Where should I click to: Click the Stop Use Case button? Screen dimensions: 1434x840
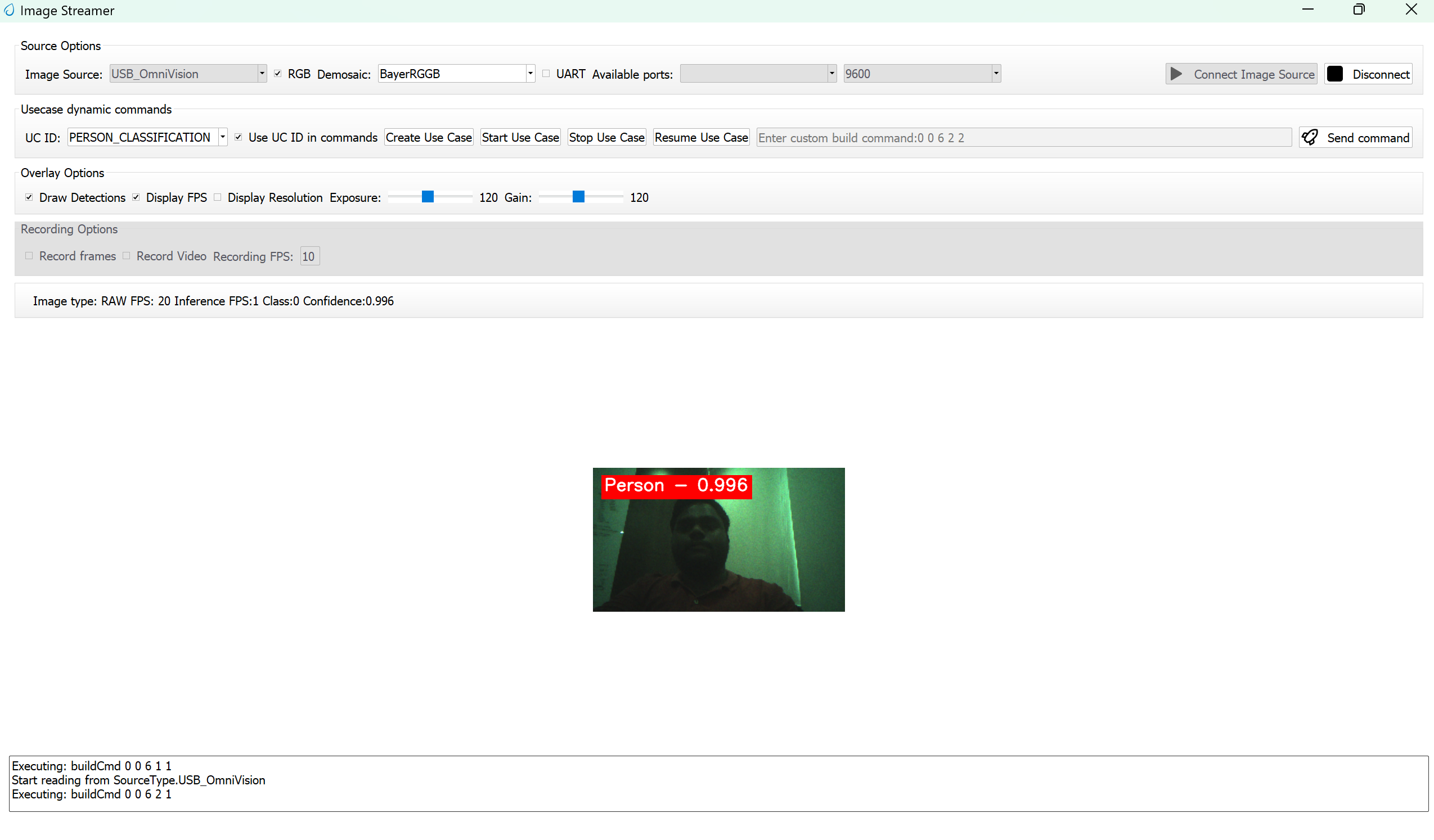point(606,137)
